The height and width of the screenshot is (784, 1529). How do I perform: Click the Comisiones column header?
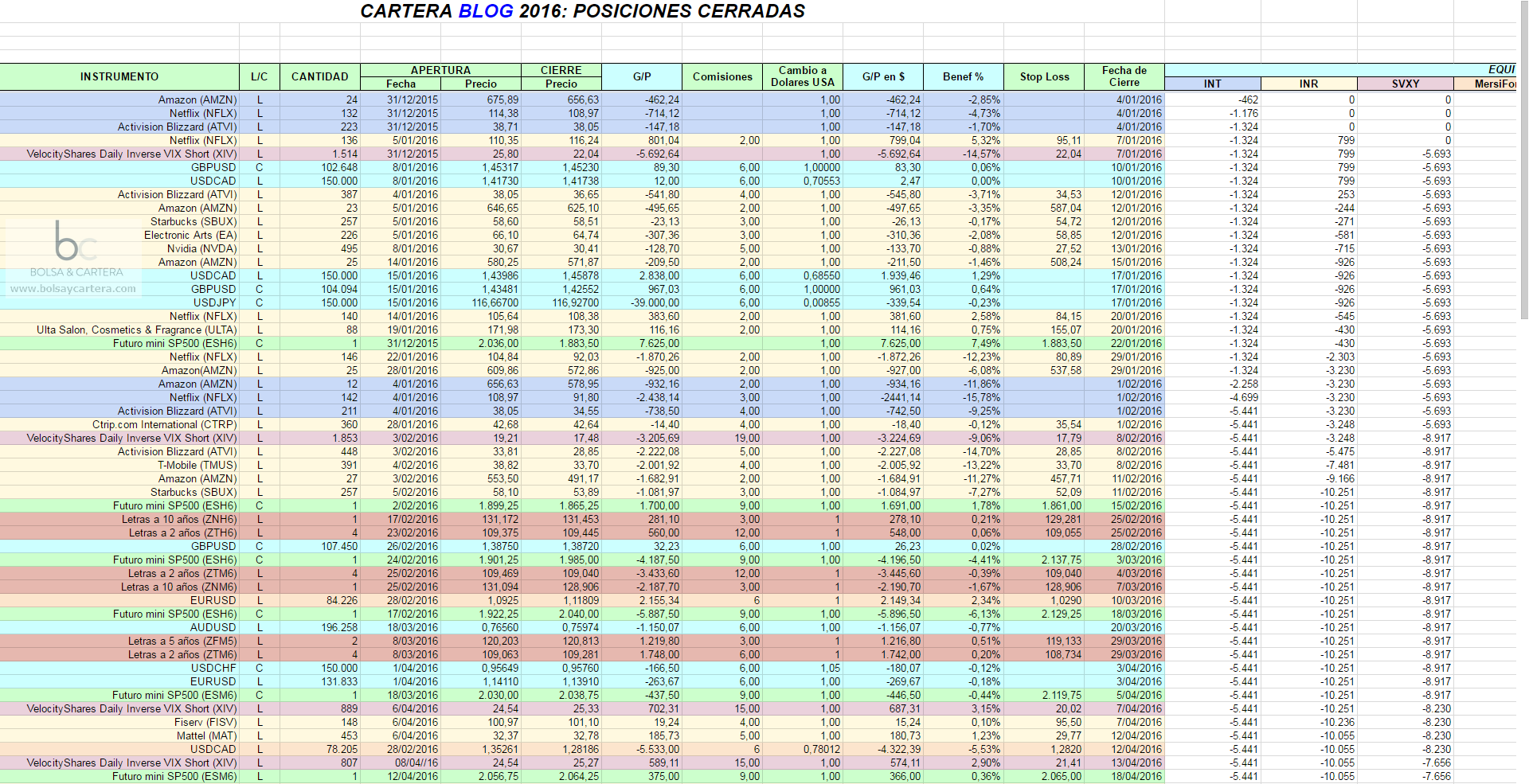point(722,76)
